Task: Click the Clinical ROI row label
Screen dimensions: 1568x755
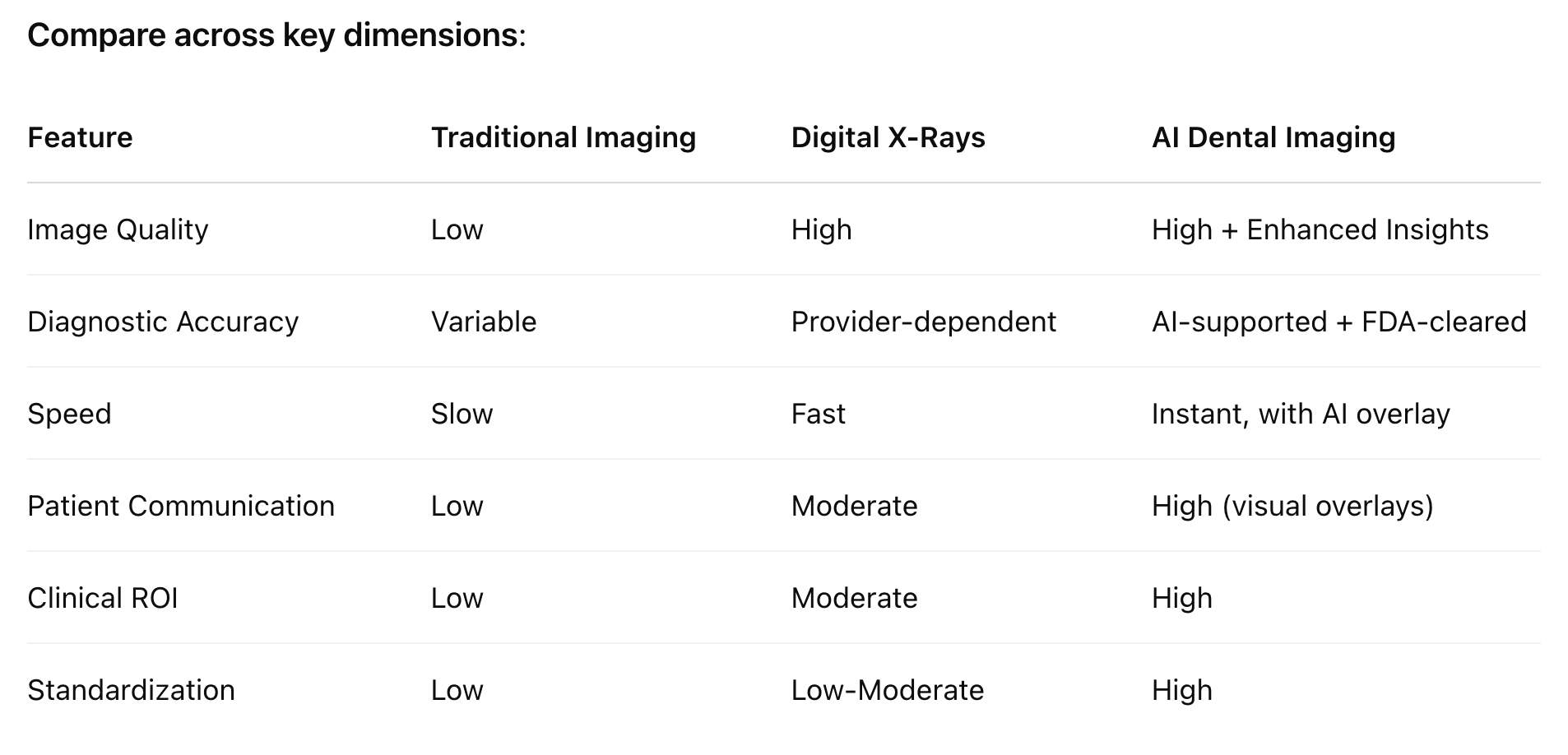Action: click(103, 598)
